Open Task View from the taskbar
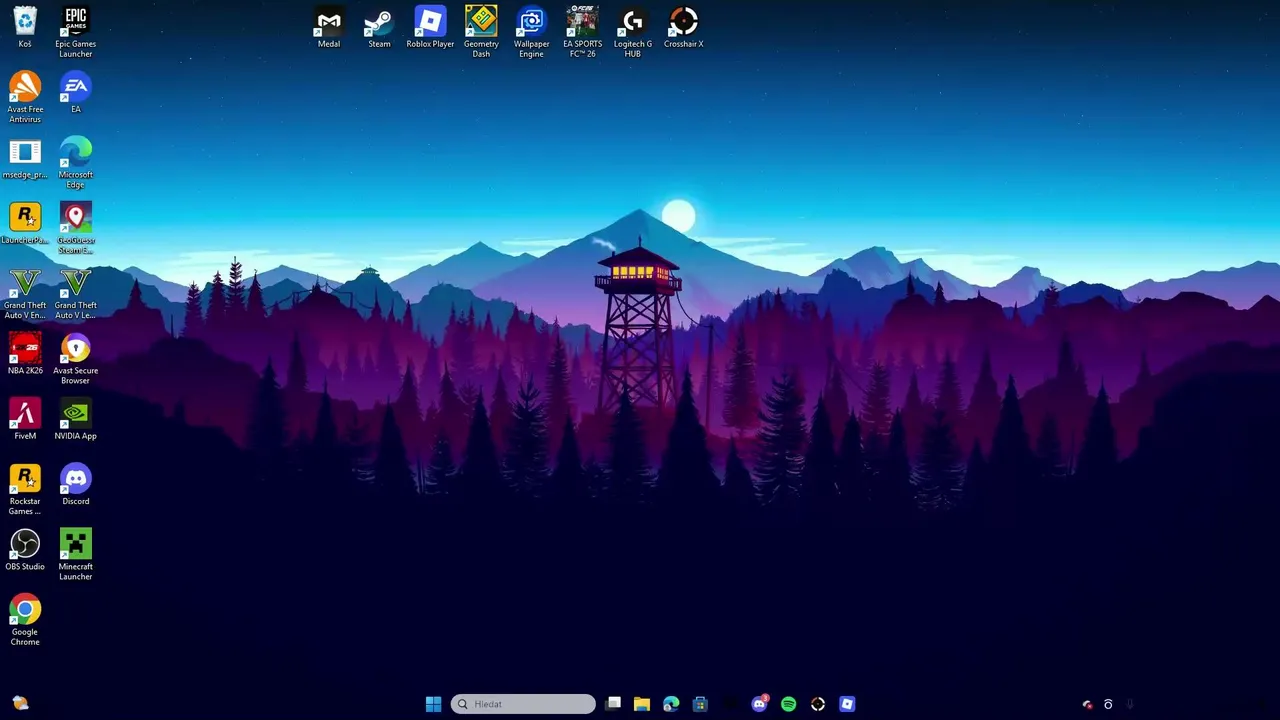 click(x=613, y=704)
